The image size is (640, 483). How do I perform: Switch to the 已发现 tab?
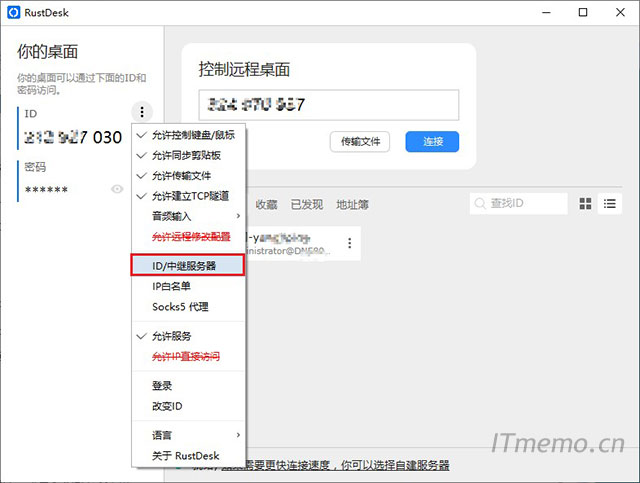pos(307,204)
